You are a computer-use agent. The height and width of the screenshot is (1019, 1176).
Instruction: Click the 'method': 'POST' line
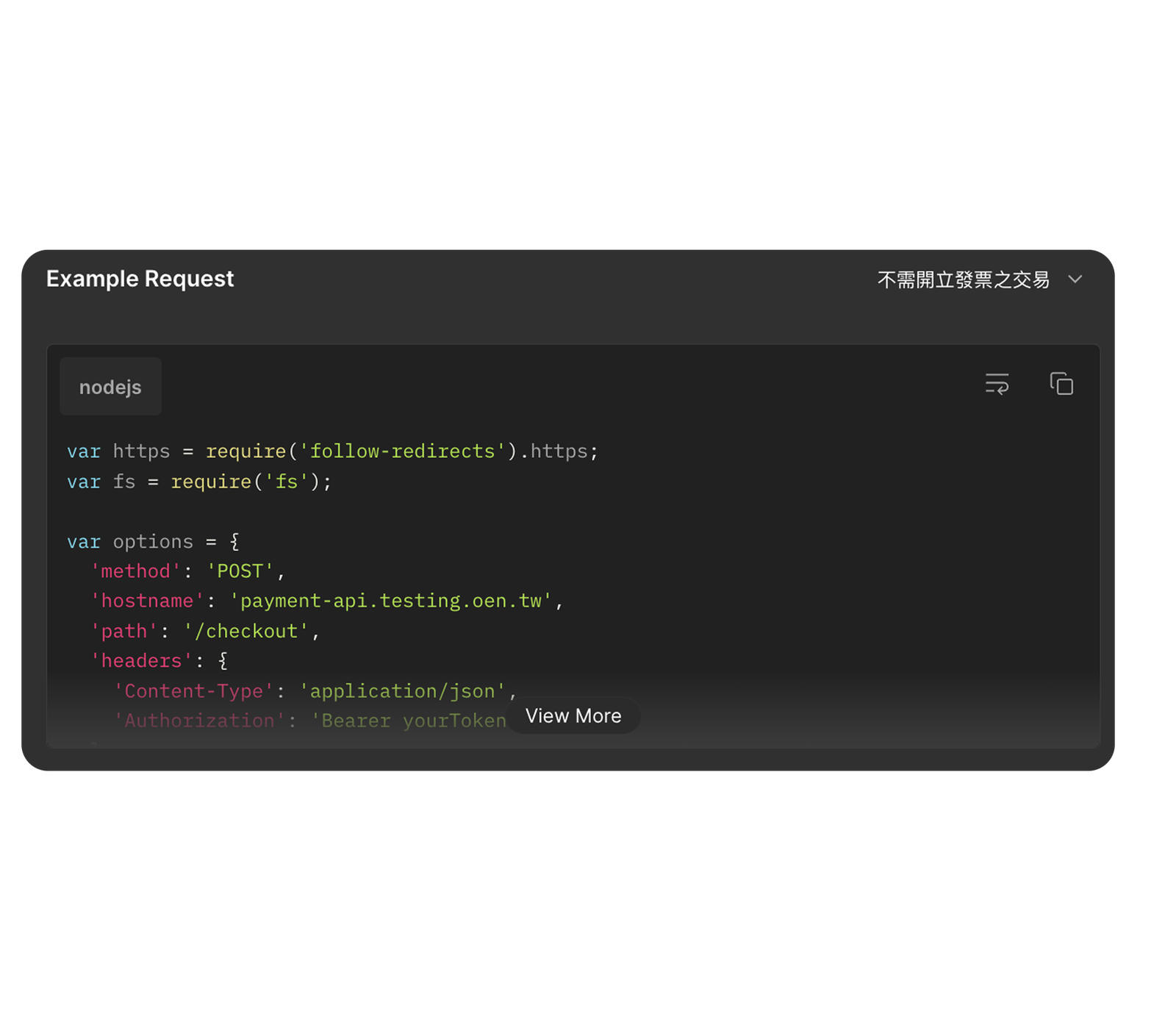[187, 571]
